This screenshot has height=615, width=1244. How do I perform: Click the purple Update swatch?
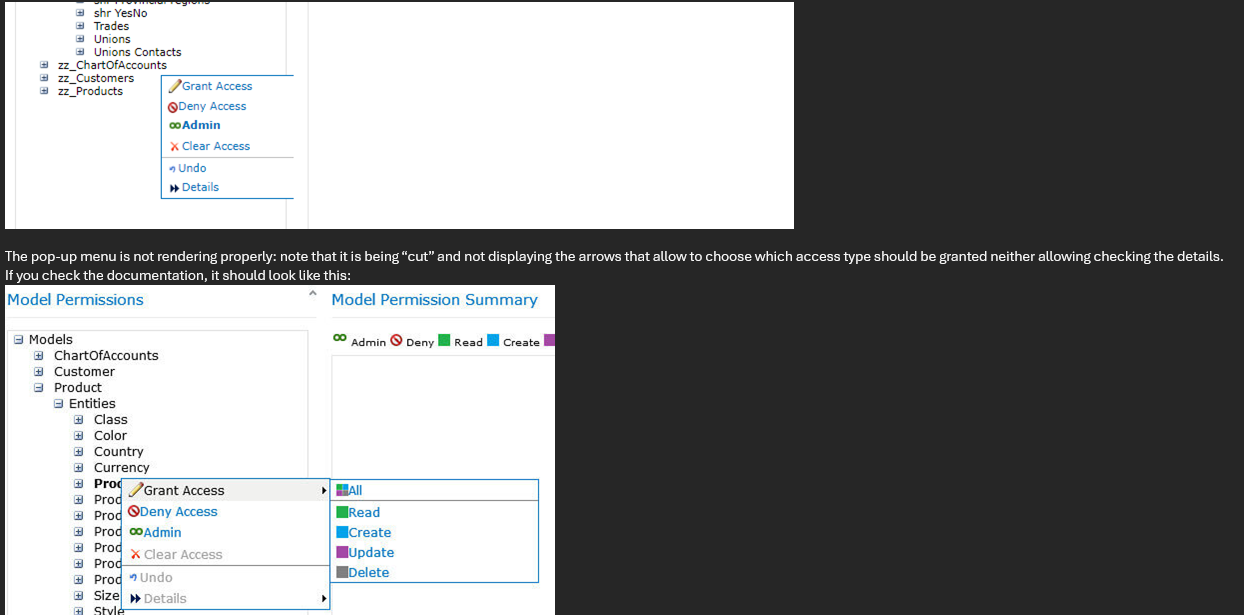click(x=343, y=551)
